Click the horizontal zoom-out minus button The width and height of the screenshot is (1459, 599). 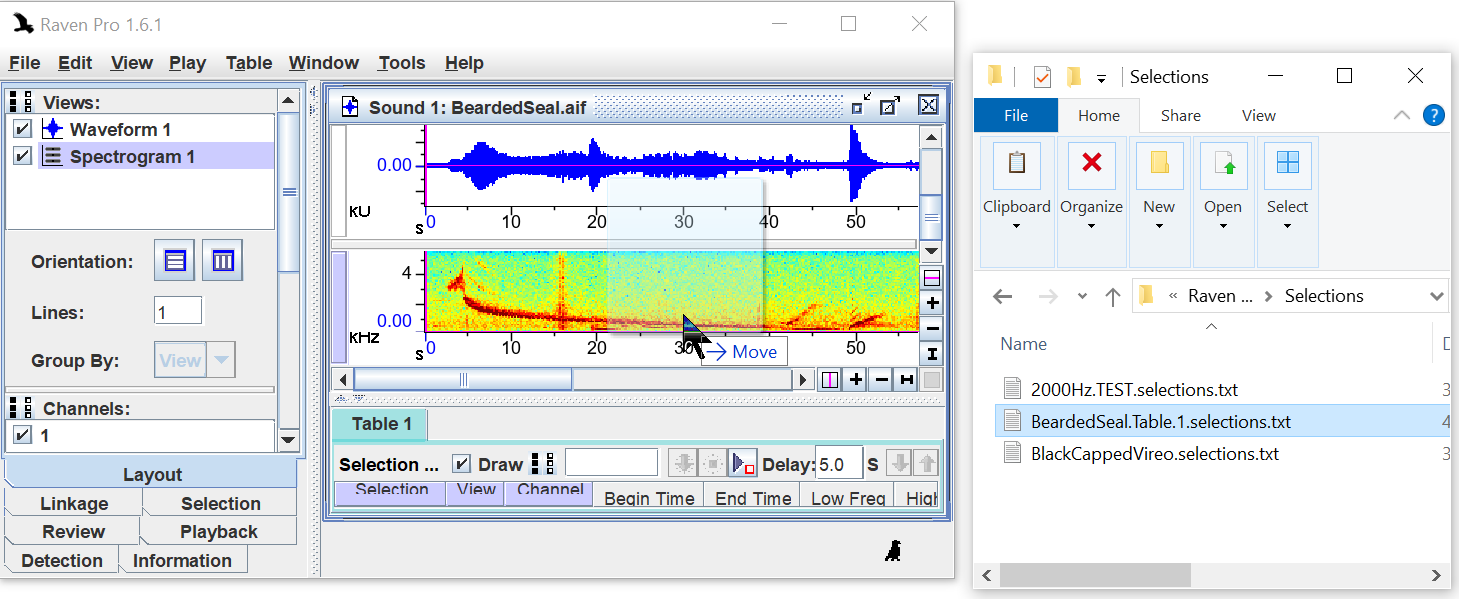coord(881,380)
